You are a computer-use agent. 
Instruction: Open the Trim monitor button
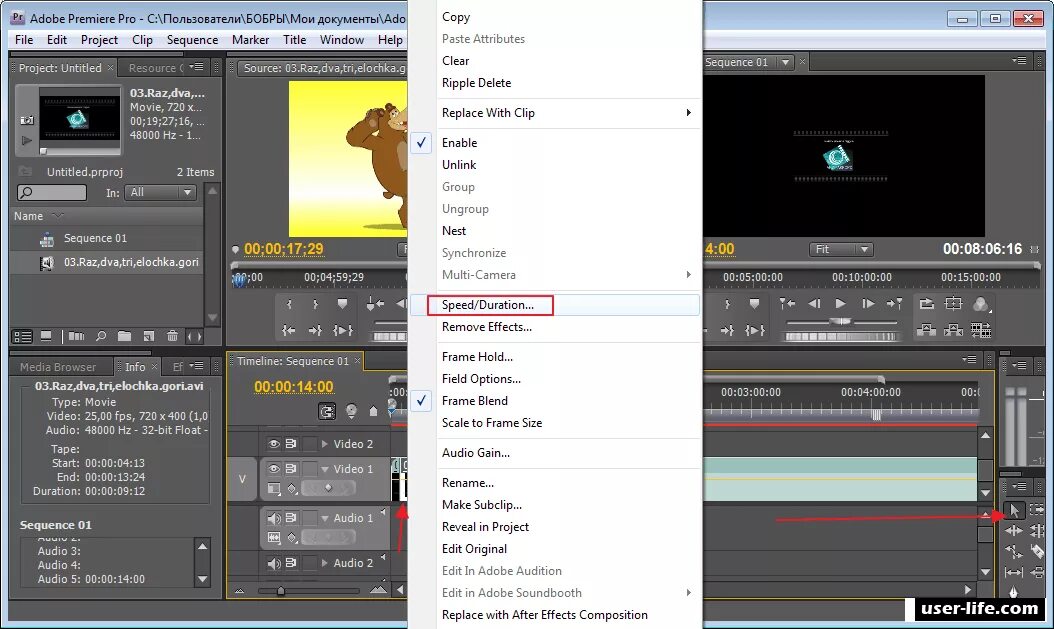(x=981, y=330)
